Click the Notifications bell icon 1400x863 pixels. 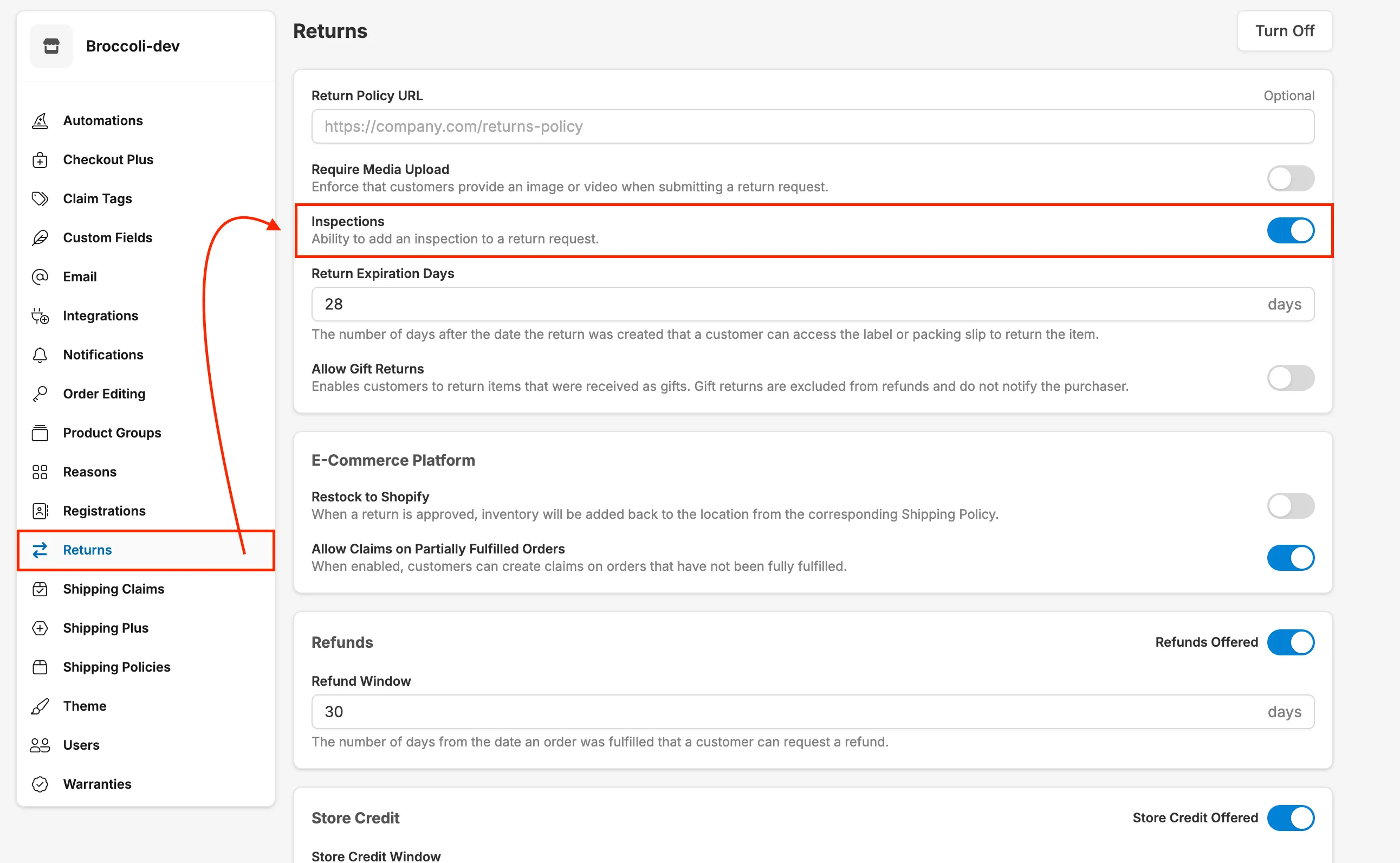tap(40, 355)
